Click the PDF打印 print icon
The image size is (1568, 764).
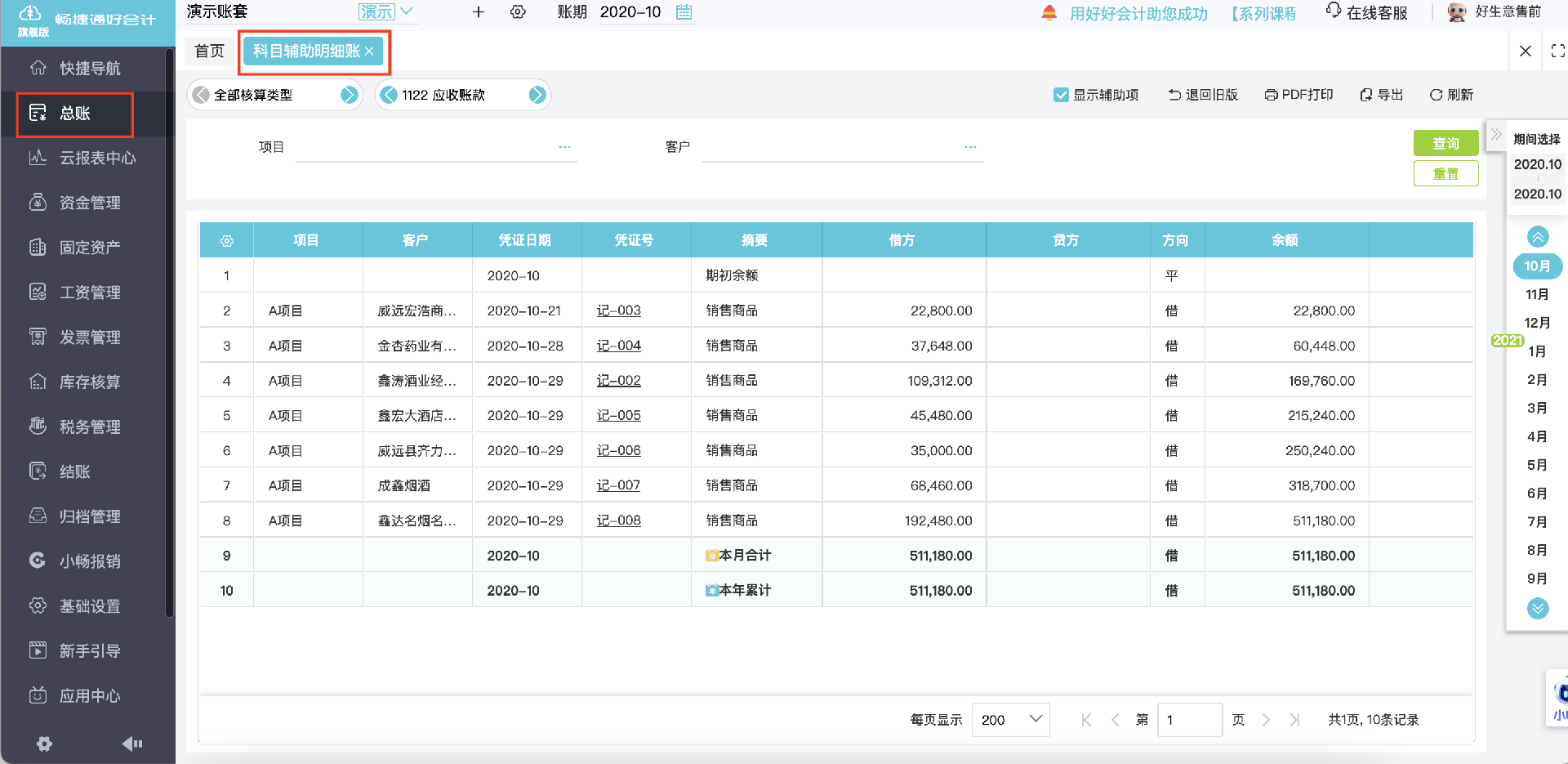pyautogui.click(x=1271, y=95)
